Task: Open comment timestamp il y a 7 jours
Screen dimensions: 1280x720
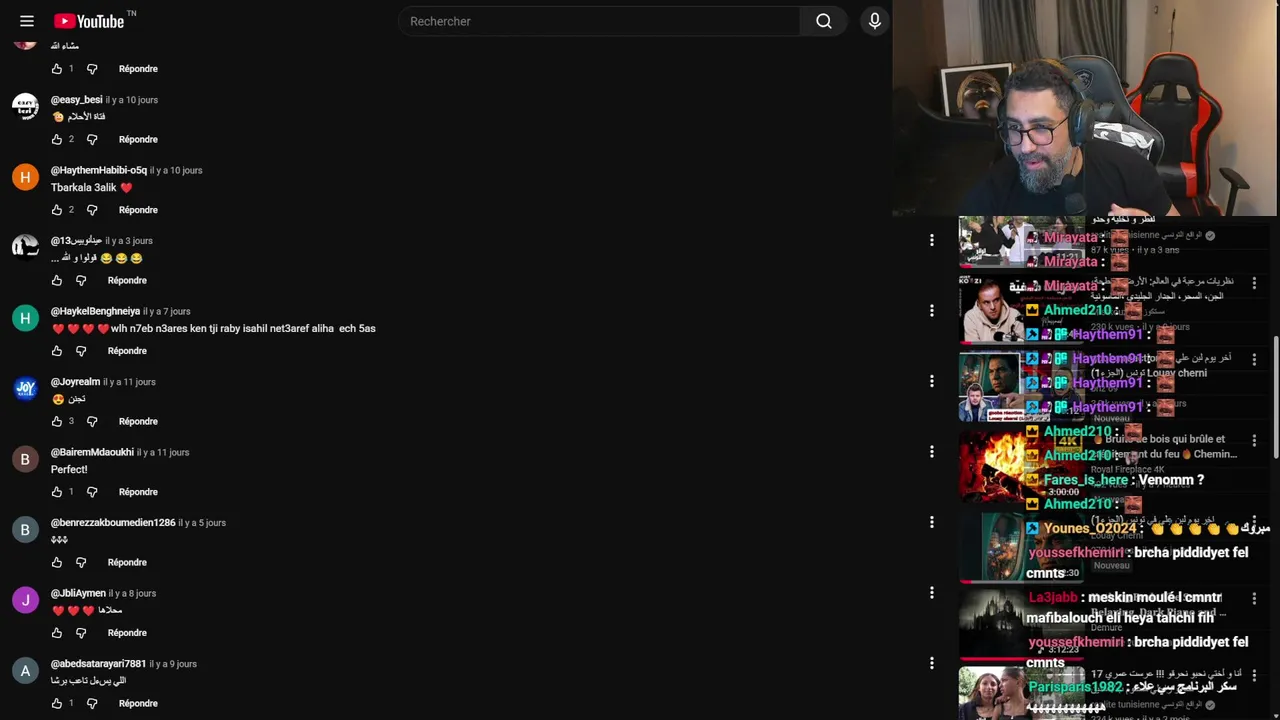Action: (x=166, y=311)
